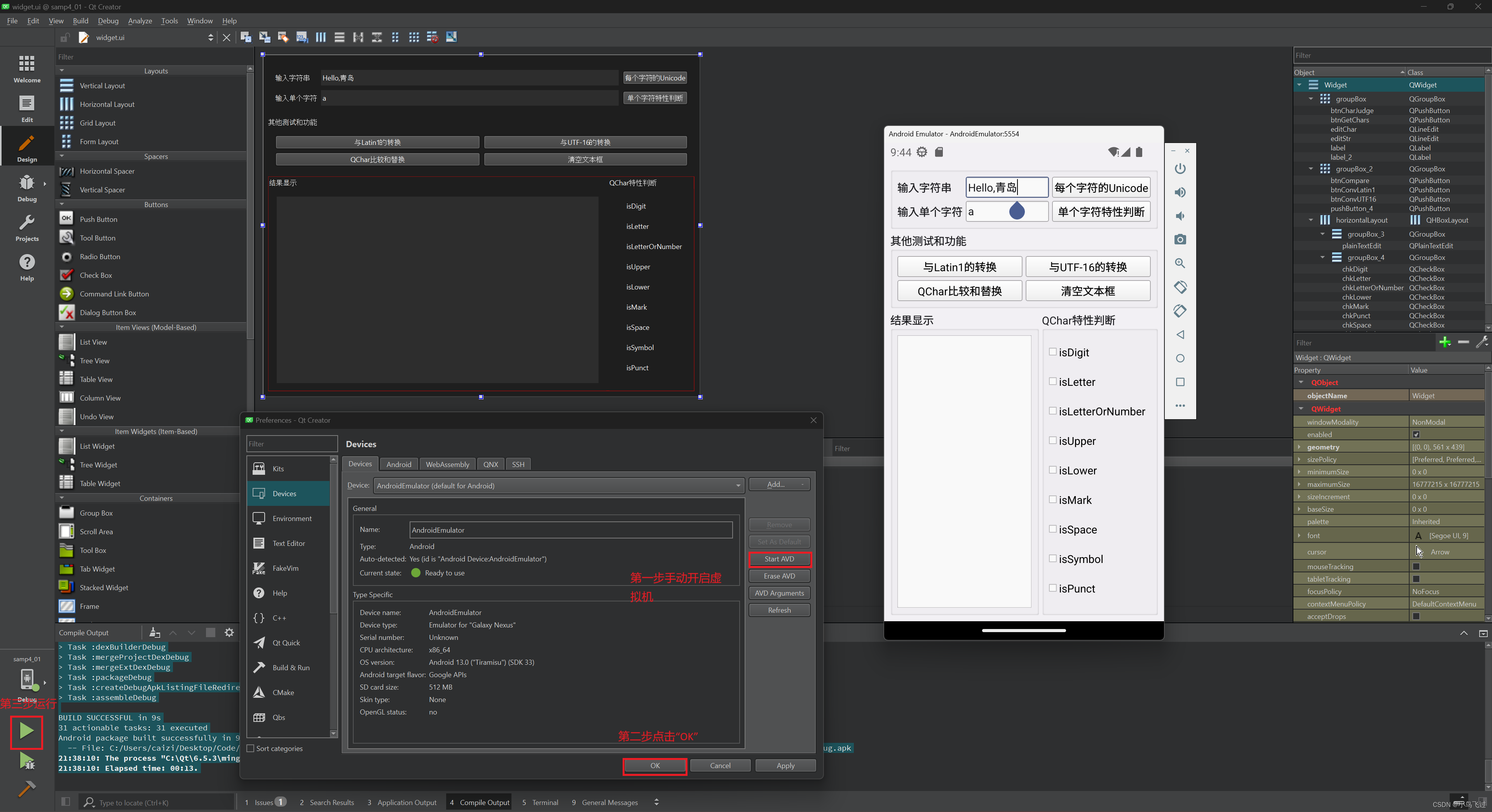Uncheck the enabled property checkbox
Screen dimensions: 1492x812
tap(1416, 434)
